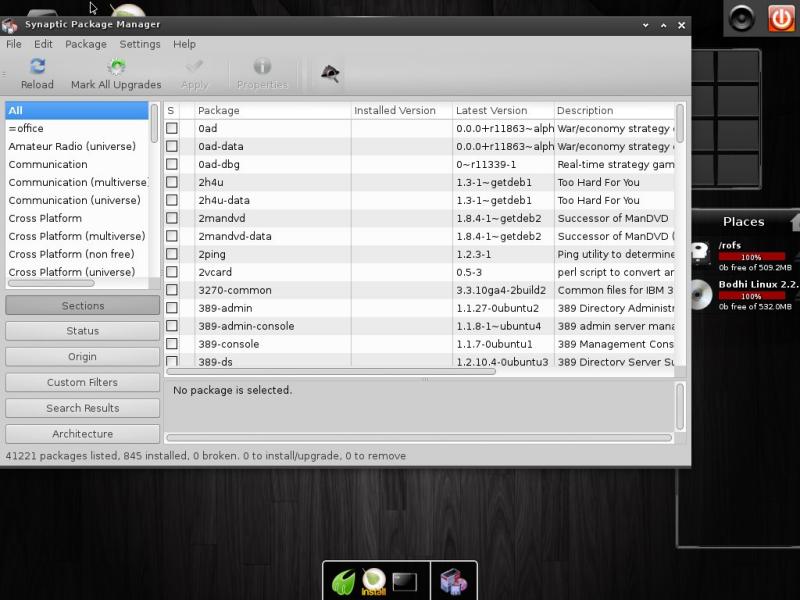Select the =office section
Viewport: 800px width, 600px height.
pos(77,128)
